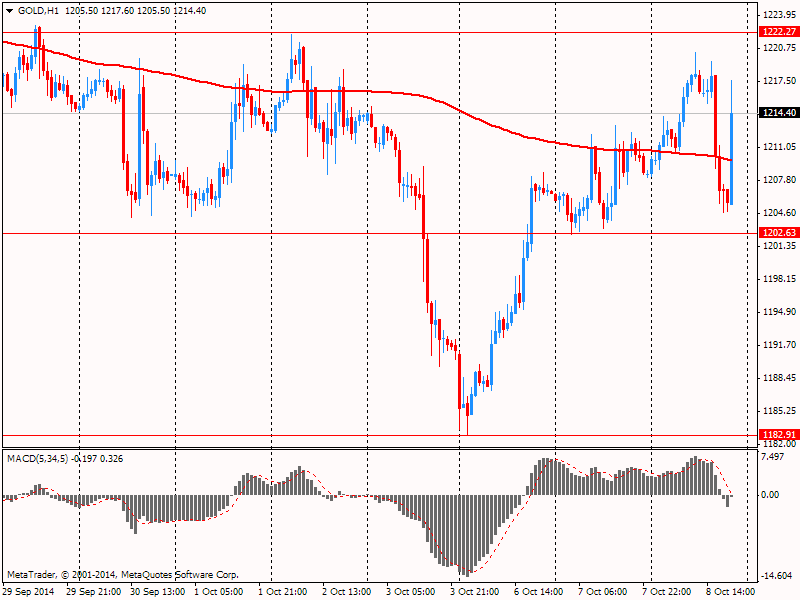Click the OHLC values 1205.50 1217.60 1205.50 1214.40
The image size is (800, 600).
(x=136, y=11)
